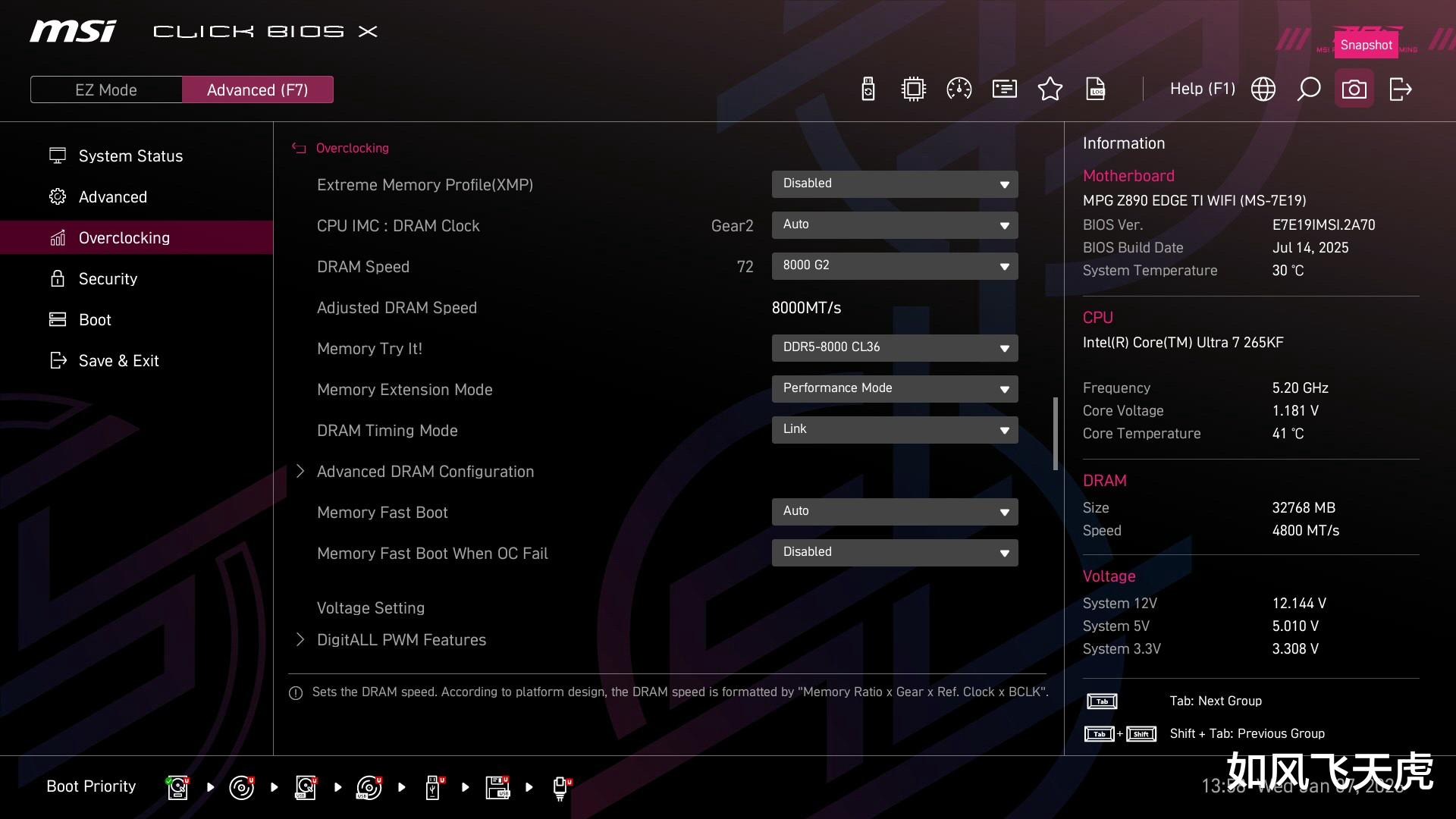The height and width of the screenshot is (819, 1456).
Task: Open the DRAM Speed 8000 G2 dropdown
Action: (x=895, y=265)
